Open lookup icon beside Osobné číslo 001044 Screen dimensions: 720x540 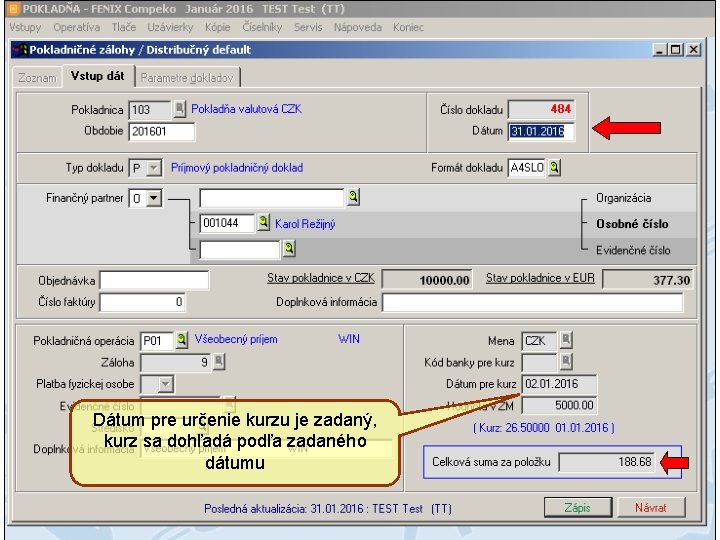coord(264,223)
